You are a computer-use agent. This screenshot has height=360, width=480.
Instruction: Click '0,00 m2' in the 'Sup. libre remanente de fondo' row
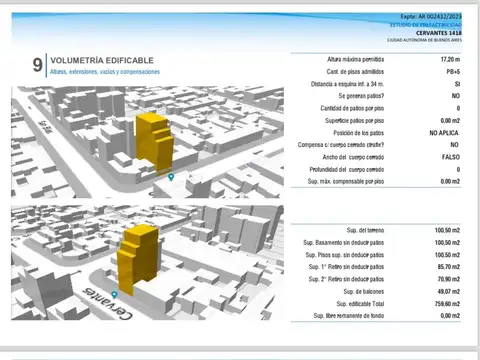(x=450, y=315)
